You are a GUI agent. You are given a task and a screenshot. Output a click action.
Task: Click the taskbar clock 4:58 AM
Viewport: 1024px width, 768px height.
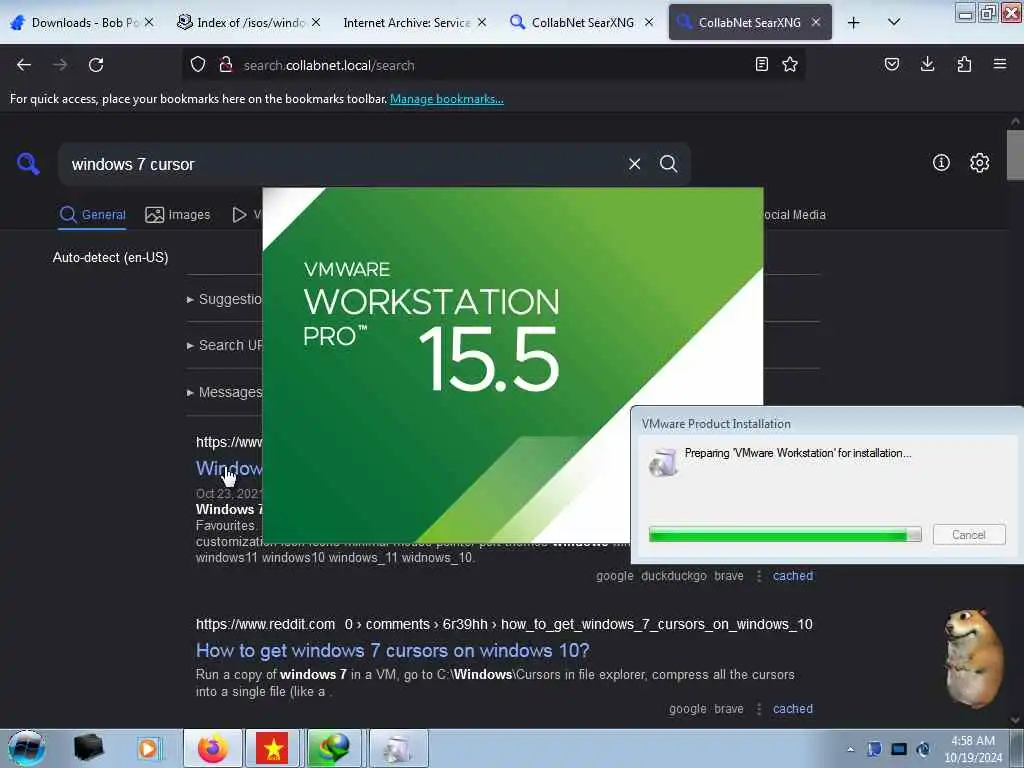(972, 741)
